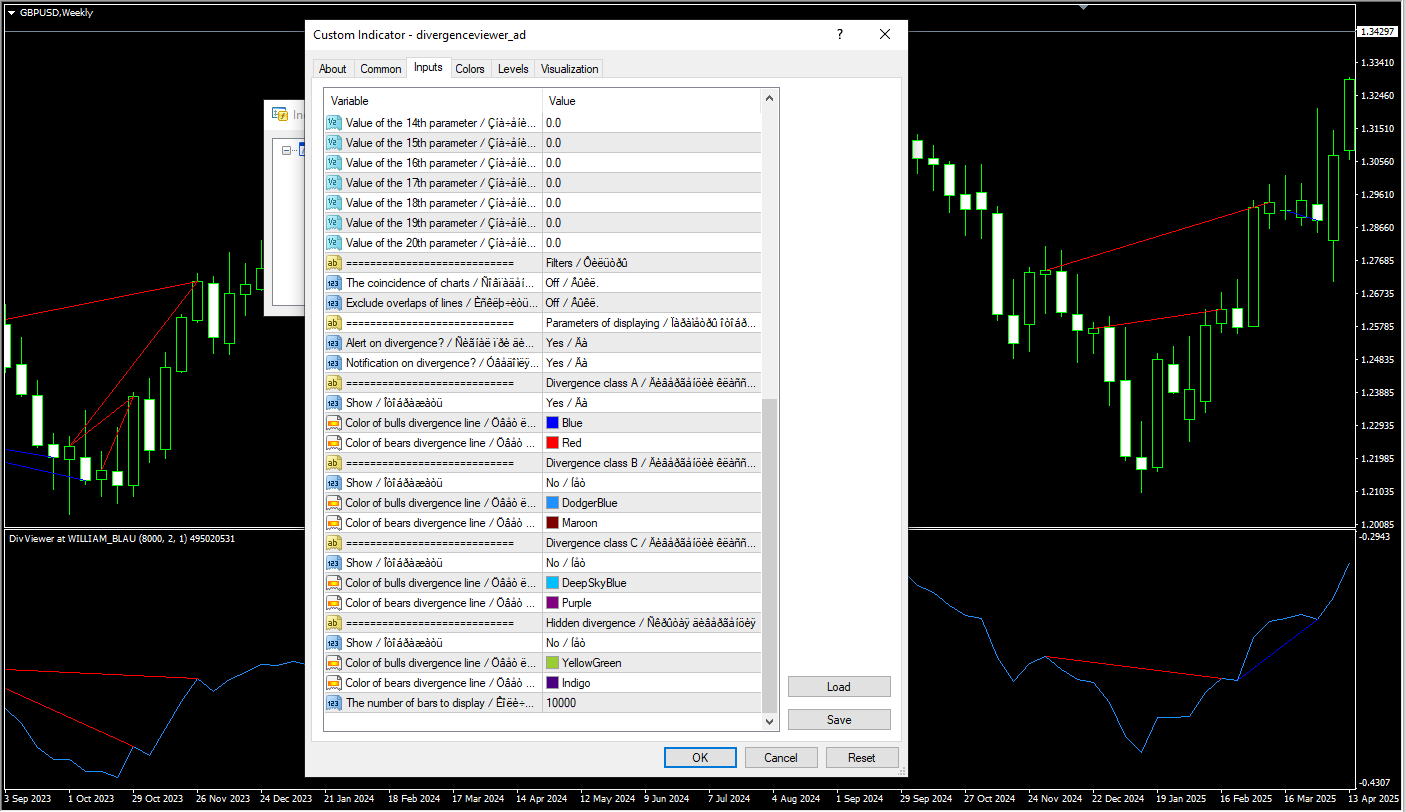Screen dimensions: 1406x812
Task: Click the icon beside 14th parameter row
Action: [x=333, y=123]
